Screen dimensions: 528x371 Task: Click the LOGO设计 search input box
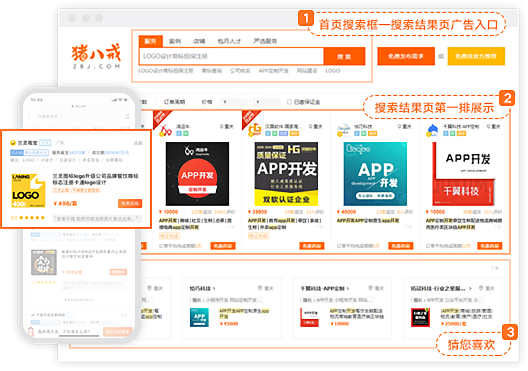[231, 56]
